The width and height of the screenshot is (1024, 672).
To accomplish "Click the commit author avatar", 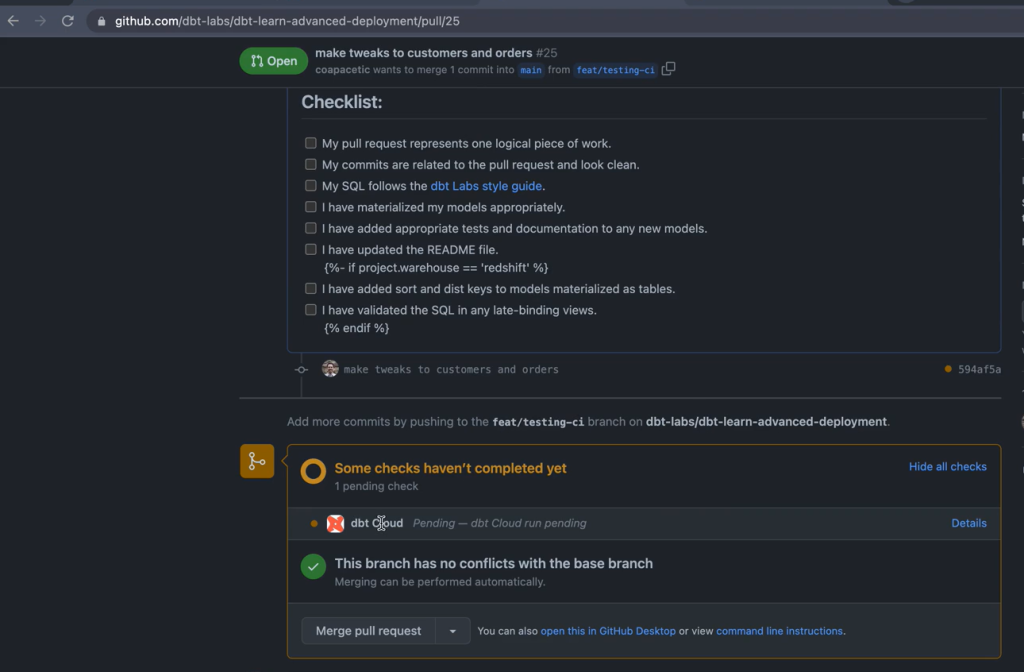I will click(x=330, y=369).
